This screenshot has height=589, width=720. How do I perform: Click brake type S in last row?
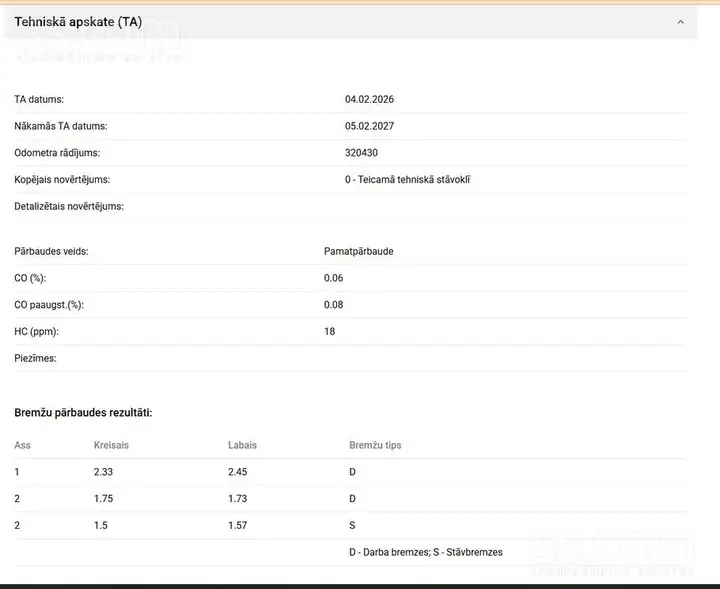click(x=352, y=526)
